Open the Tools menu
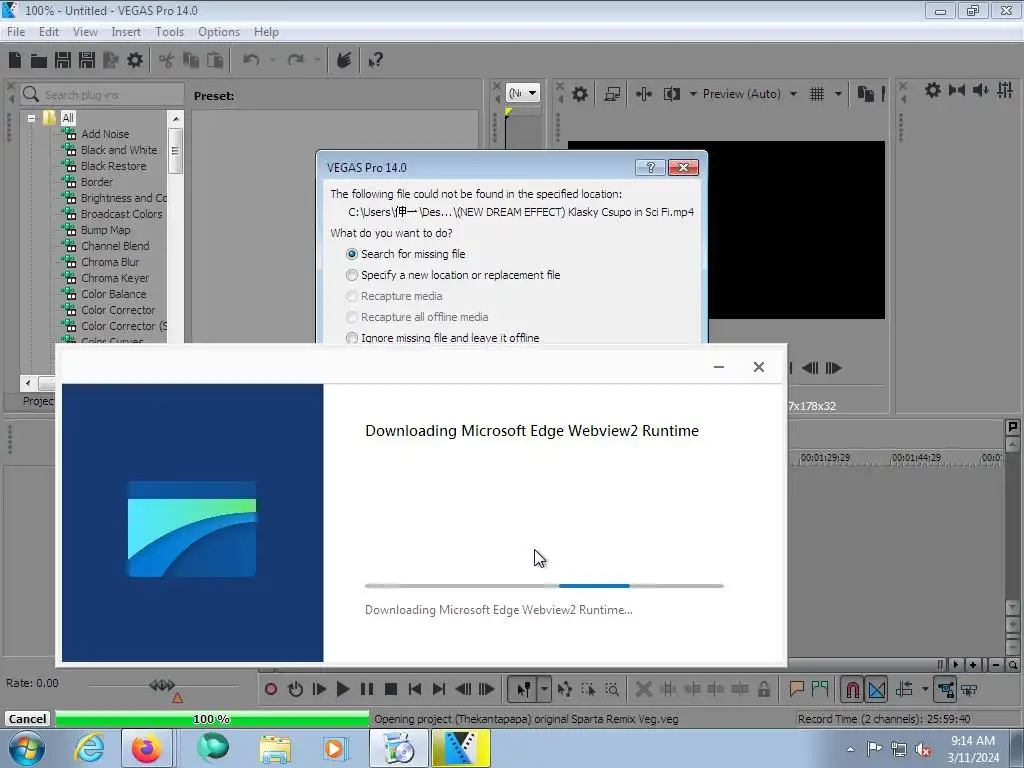 tap(169, 32)
